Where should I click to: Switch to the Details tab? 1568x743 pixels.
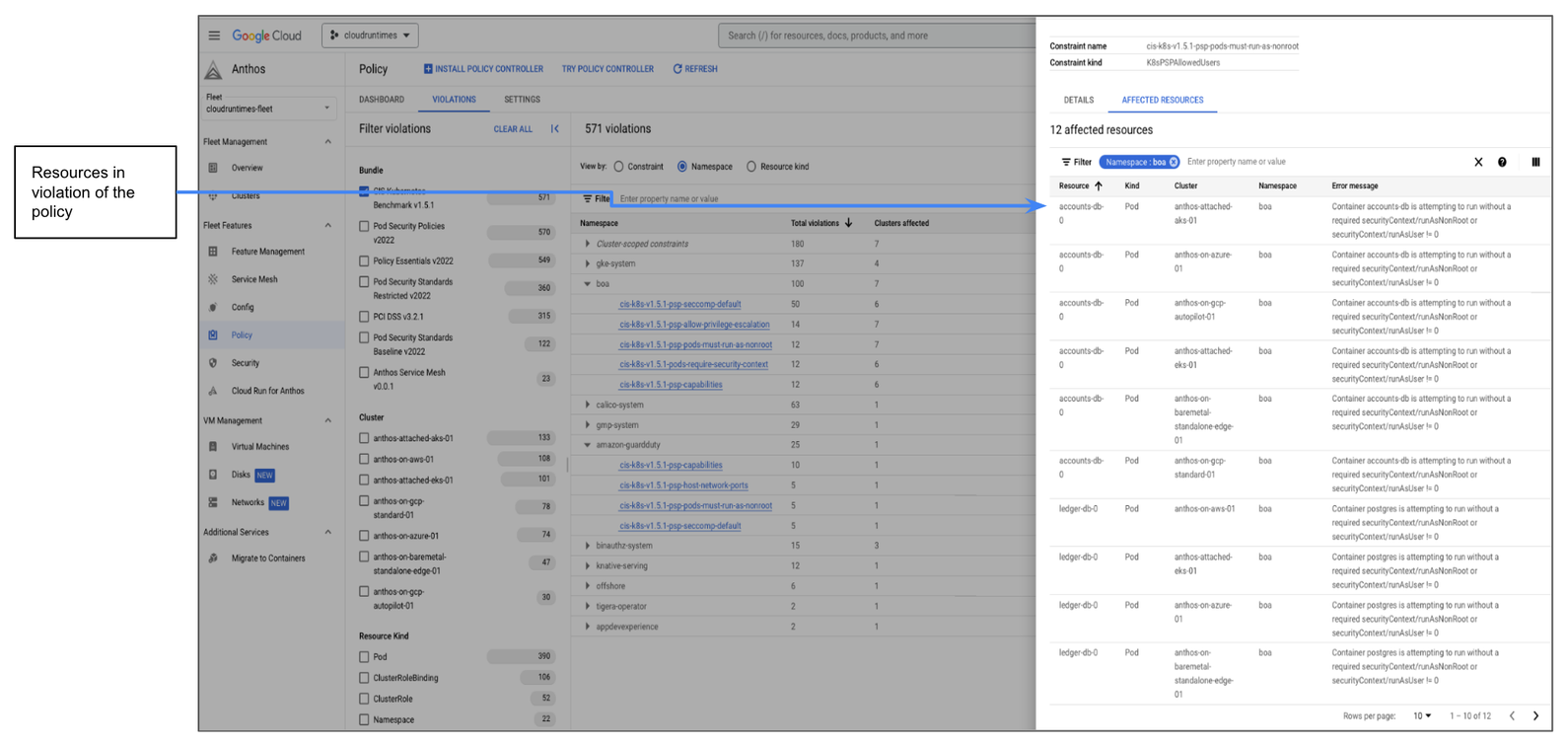tap(1079, 101)
